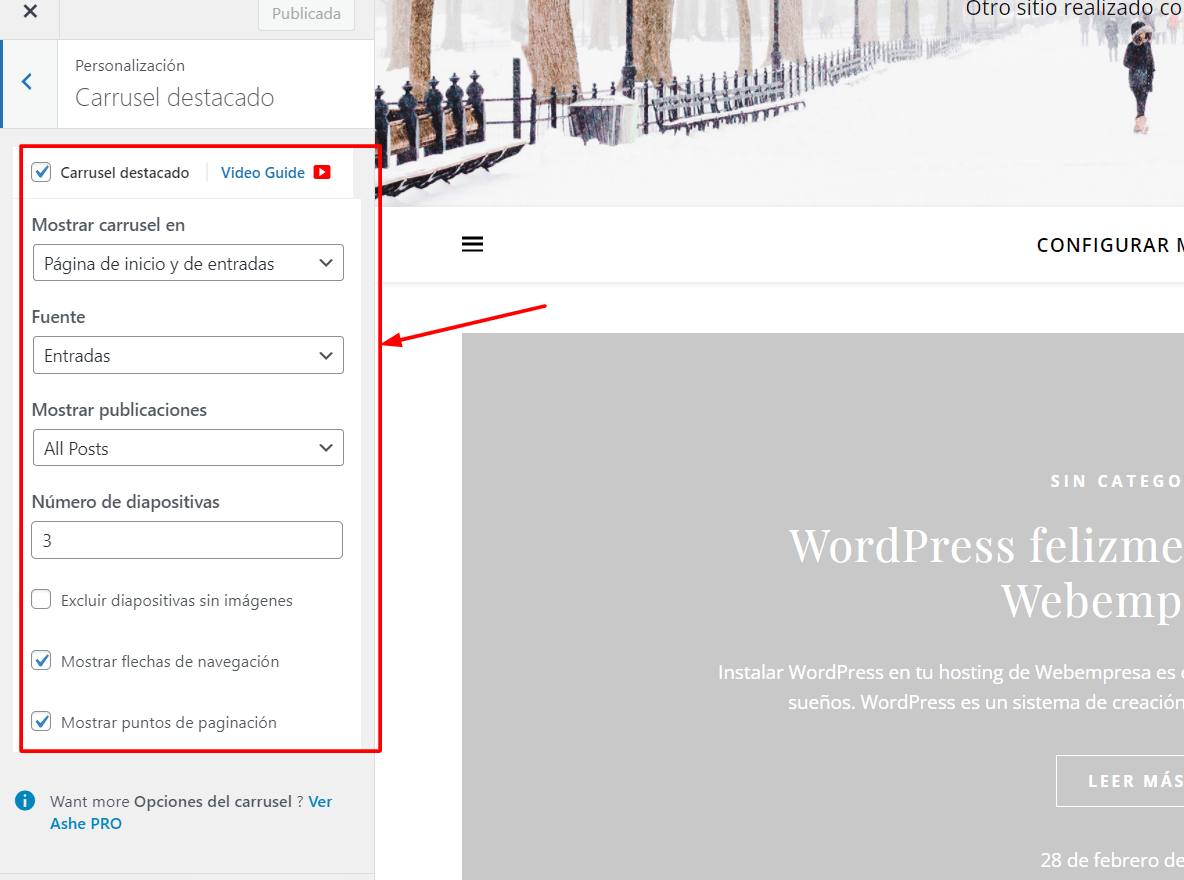The width and height of the screenshot is (1184, 880).
Task: Open the Mostrar publicaciones dropdown
Action: point(188,448)
